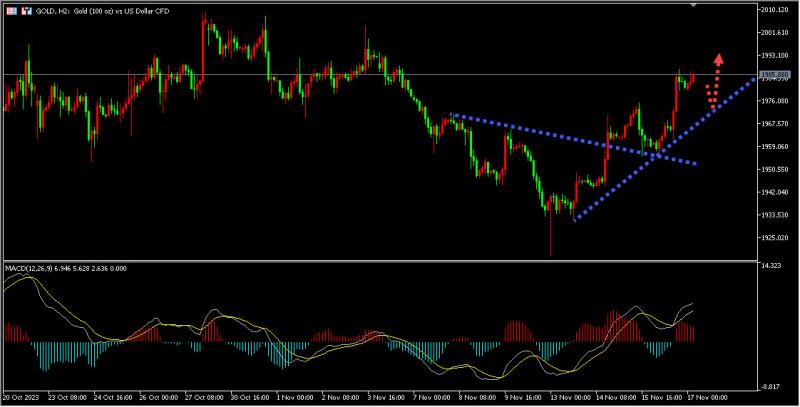
Task: Click the '26 Oct 00:00' time label
Action: click(x=157, y=397)
